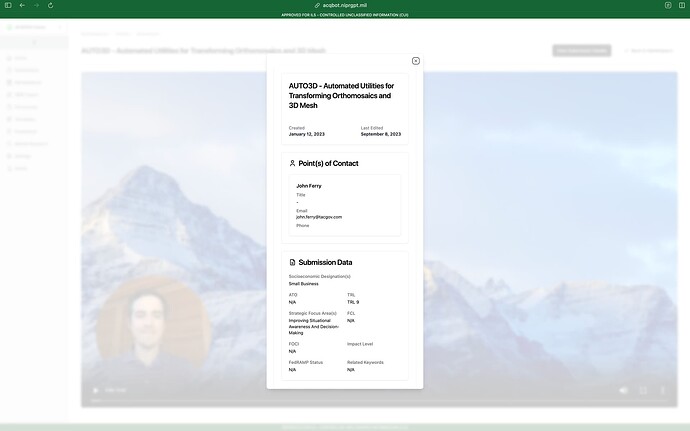The width and height of the screenshot is (690, 431).
Task: Click the "Last Edited" label
Action: (372, 128)
